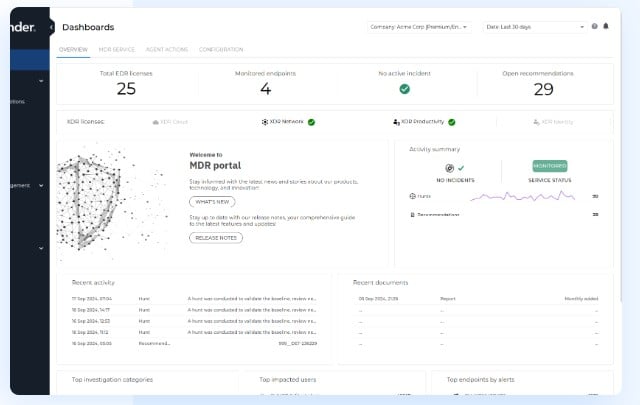640x405 pixels.
Task: Open the notifications bell
Action: pos(606,26)
